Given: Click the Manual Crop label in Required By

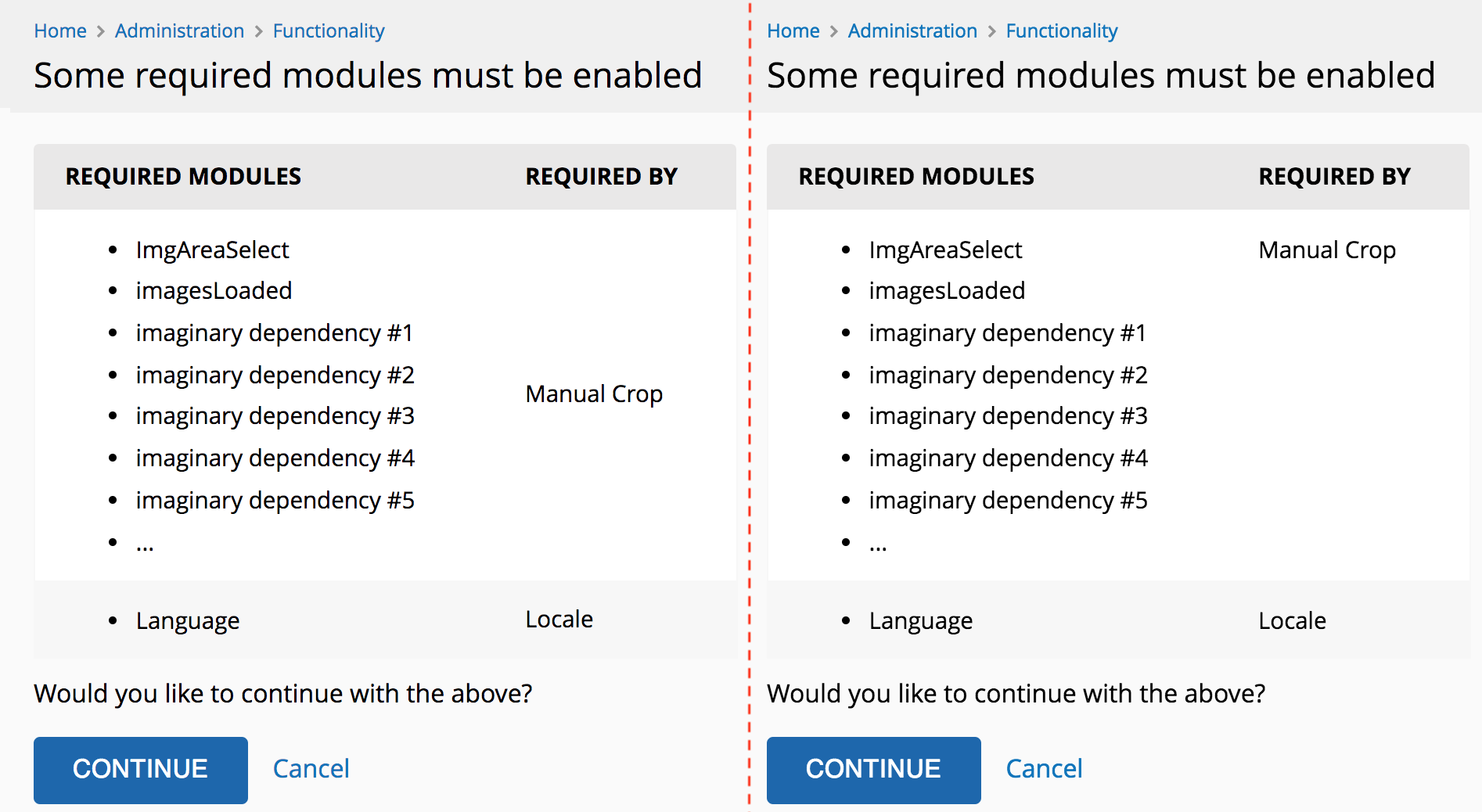Looking at the screenshot, I should coord(594,393).
